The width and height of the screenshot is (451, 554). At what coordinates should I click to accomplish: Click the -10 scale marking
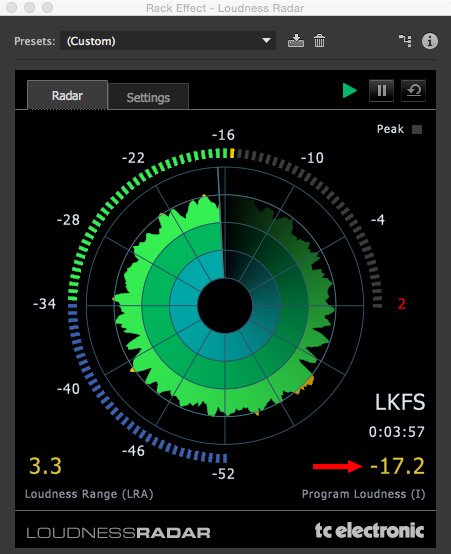(312, 158)
